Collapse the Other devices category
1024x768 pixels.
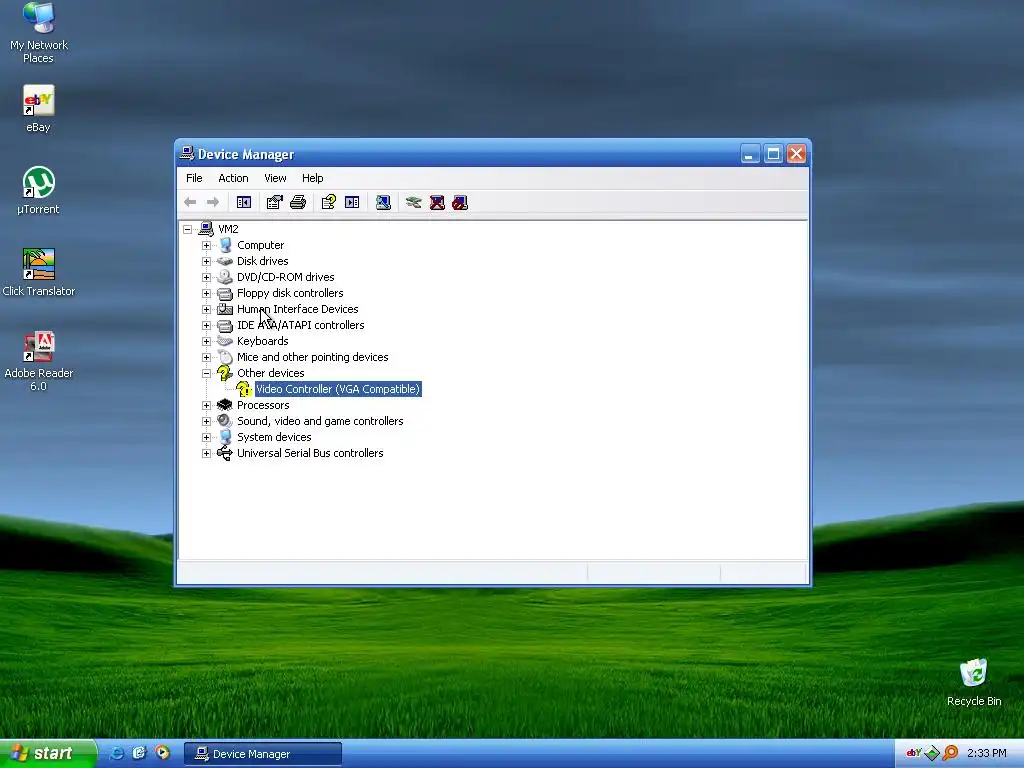pos(206,374)
